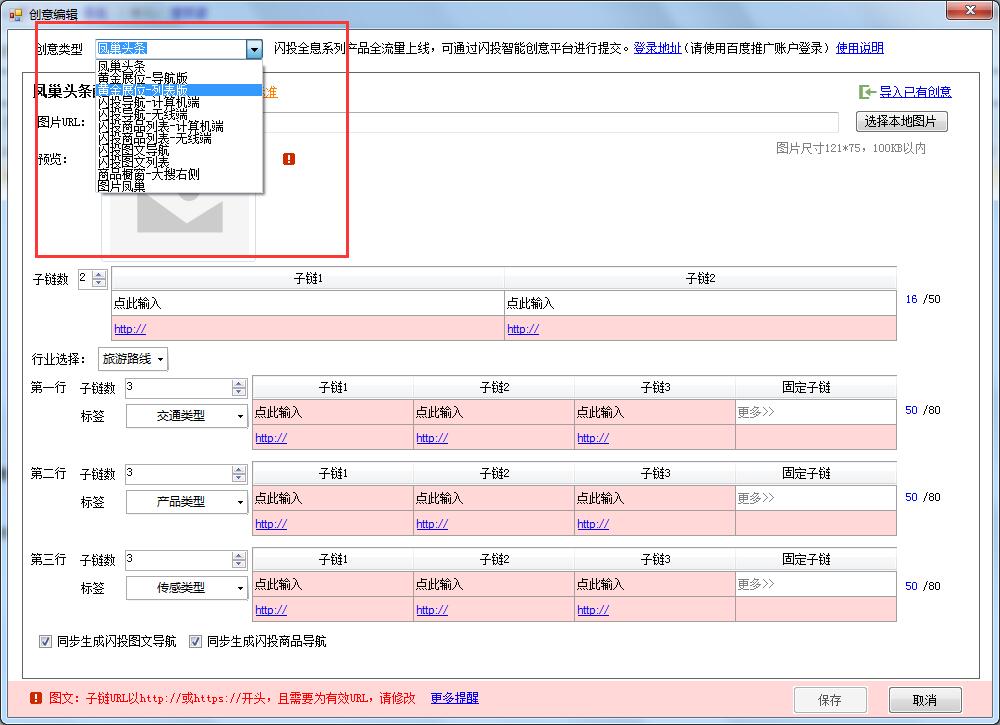The image size is (1000, 725).
Task: Open the 行业选择 旅游路线 dropdown
Action: tap(133, 359)
